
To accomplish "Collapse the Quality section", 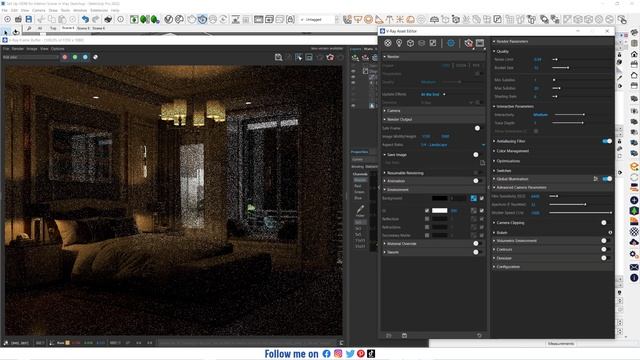I will (x=502, y=51).
